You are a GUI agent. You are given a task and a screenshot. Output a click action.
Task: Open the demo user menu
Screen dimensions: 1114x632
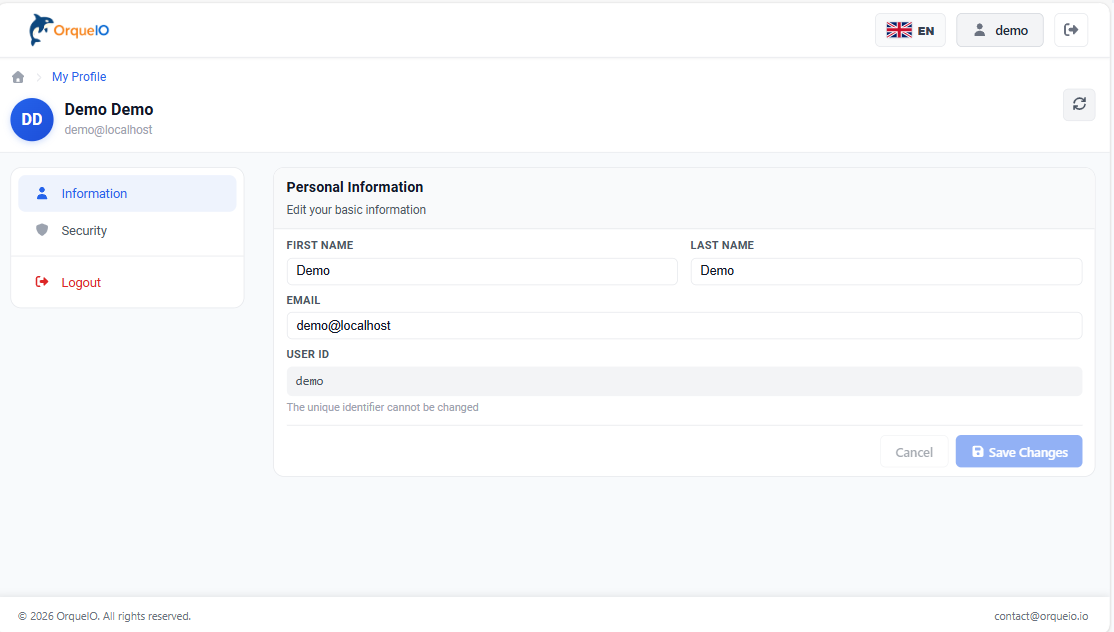(x=999, y=30)
